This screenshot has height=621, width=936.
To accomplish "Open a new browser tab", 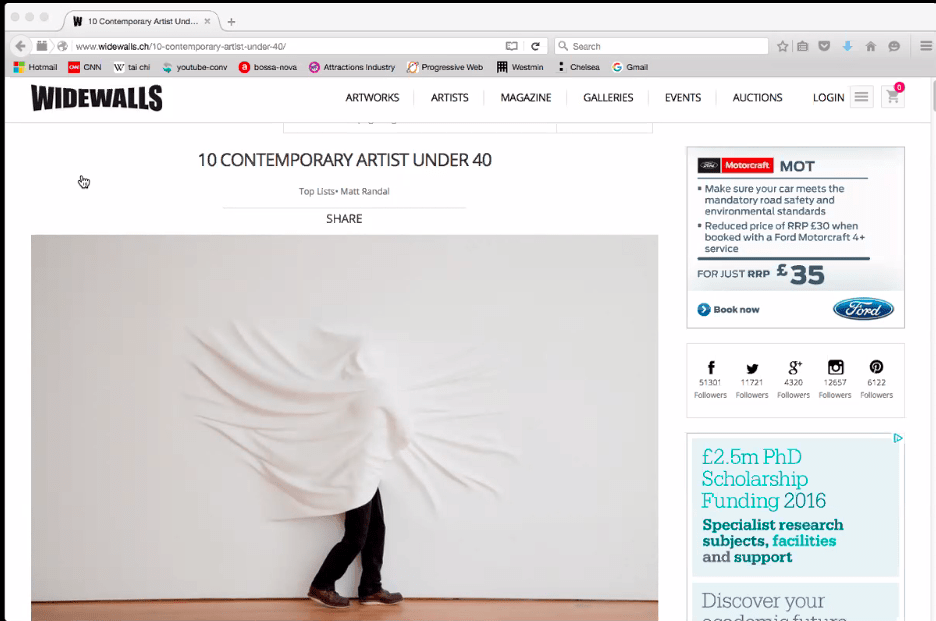I will [231, 21].
